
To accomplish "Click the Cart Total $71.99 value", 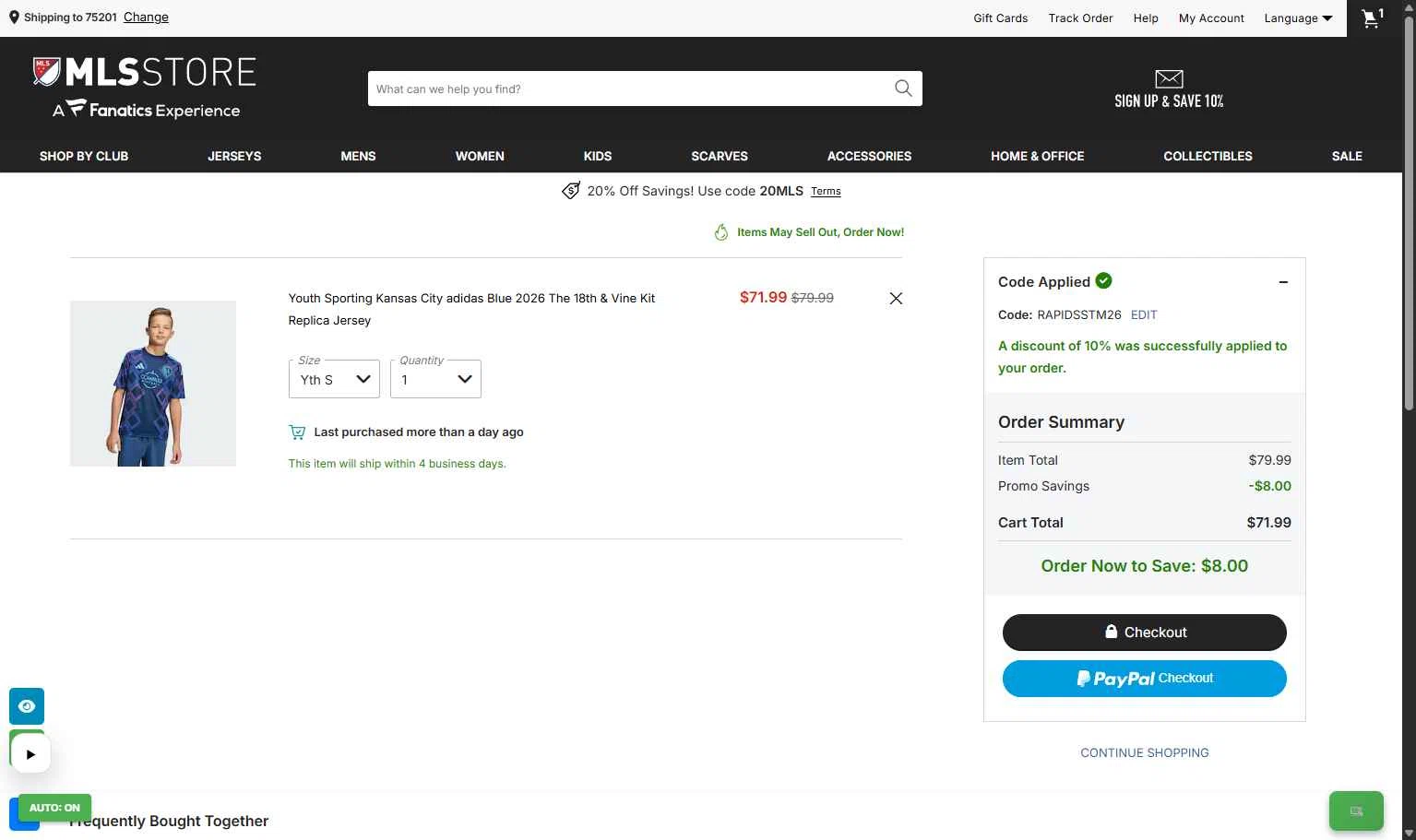I will (1269, 523).
